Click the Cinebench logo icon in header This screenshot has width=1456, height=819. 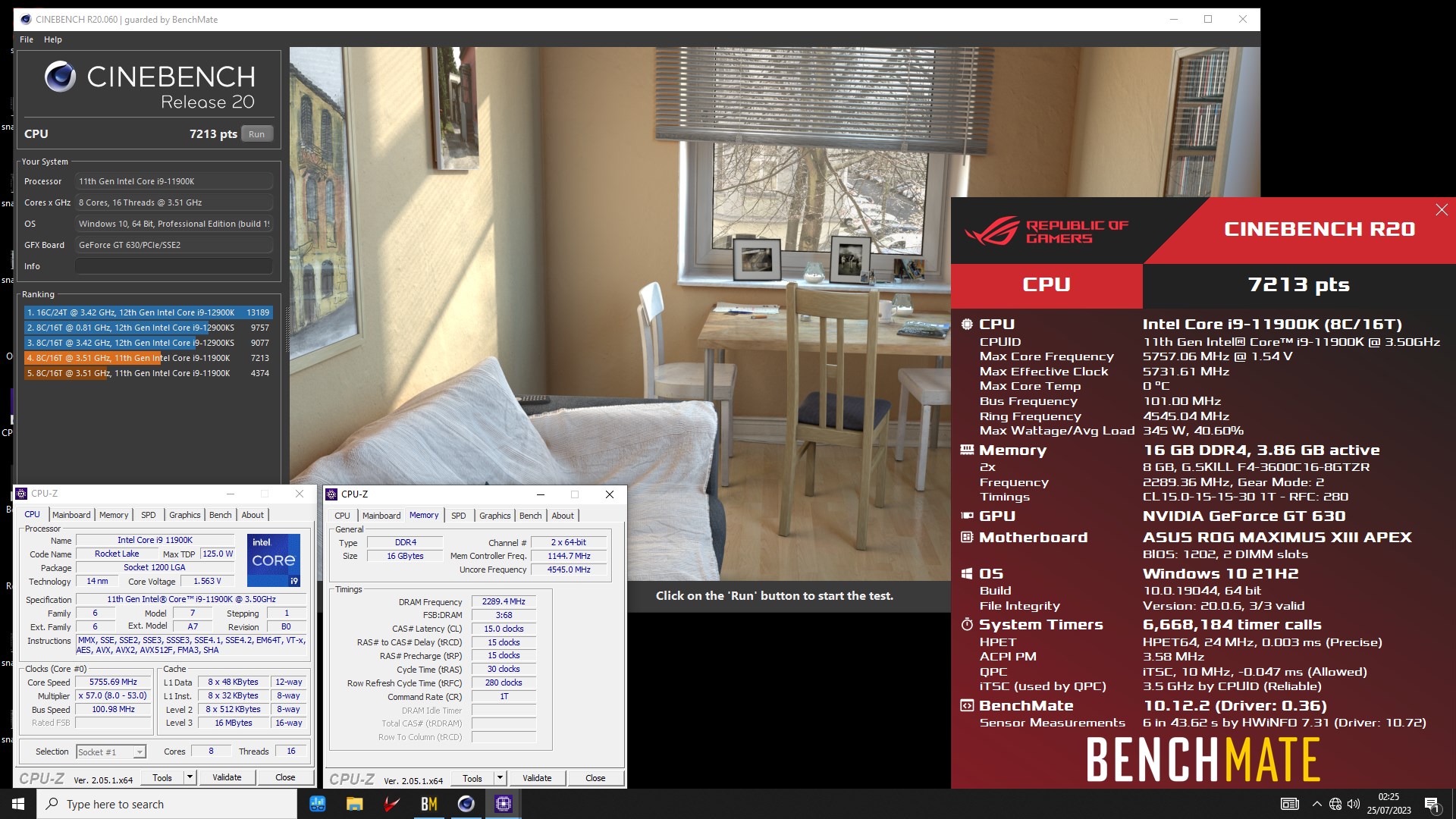pos(60,77)
